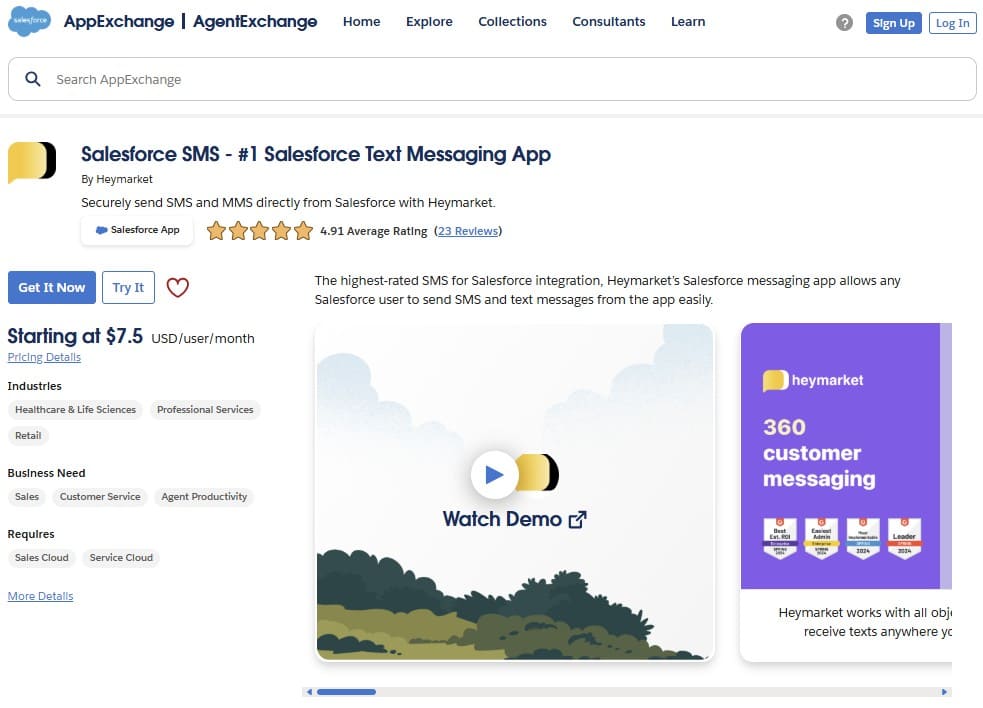Click the By Heymarket publisher text
983x708 pixels.
pyautogui.click(x=117, y=179)
